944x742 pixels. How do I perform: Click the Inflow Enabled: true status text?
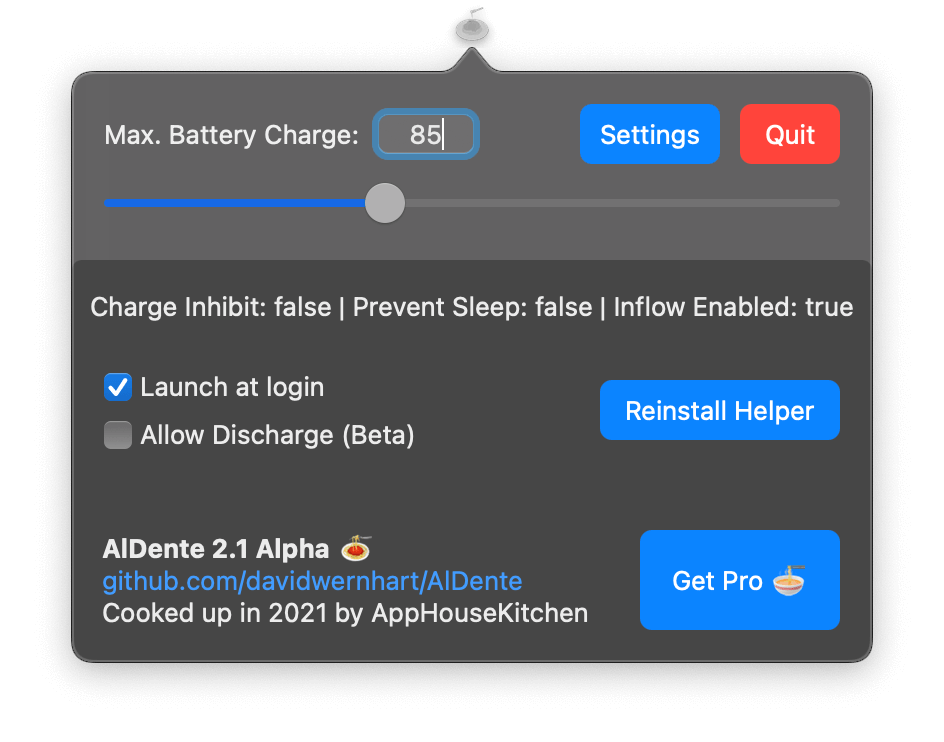(x=733, y=307)
